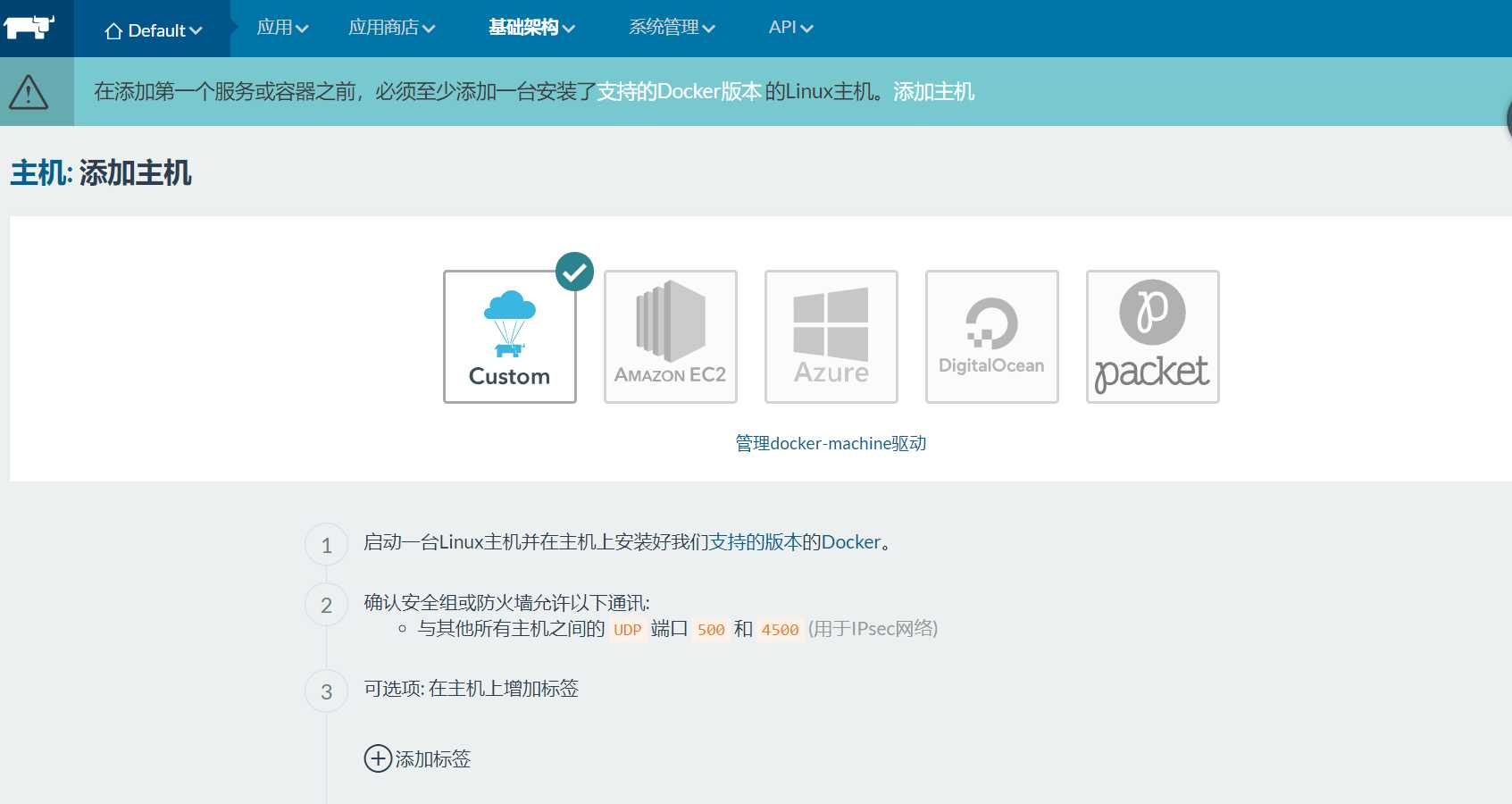Click the 确认安全组或防火墙允许以下通讯 text

tap(506, 603)
